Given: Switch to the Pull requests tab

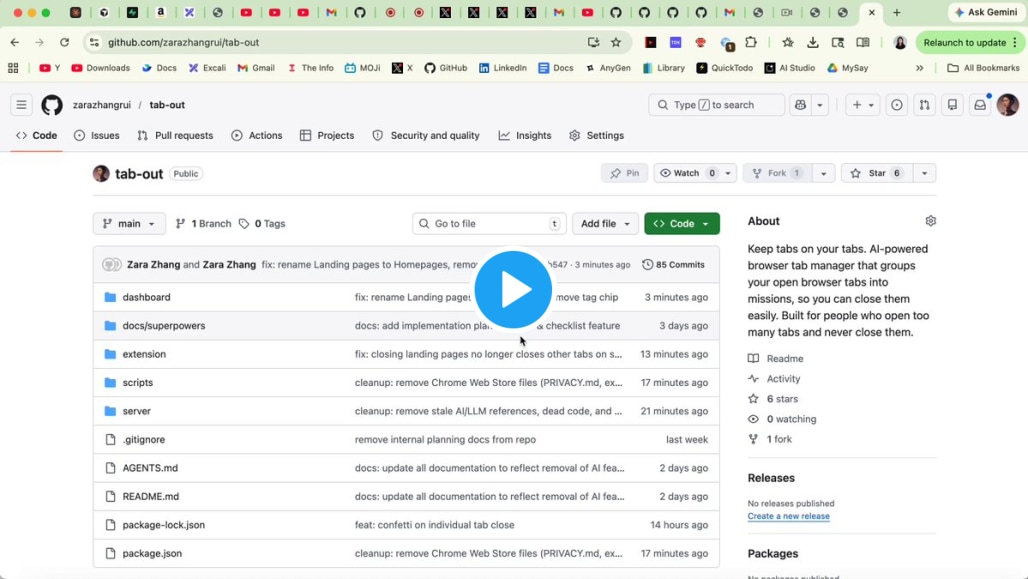Looking at the screenshot, I should (x=175, y=136).
